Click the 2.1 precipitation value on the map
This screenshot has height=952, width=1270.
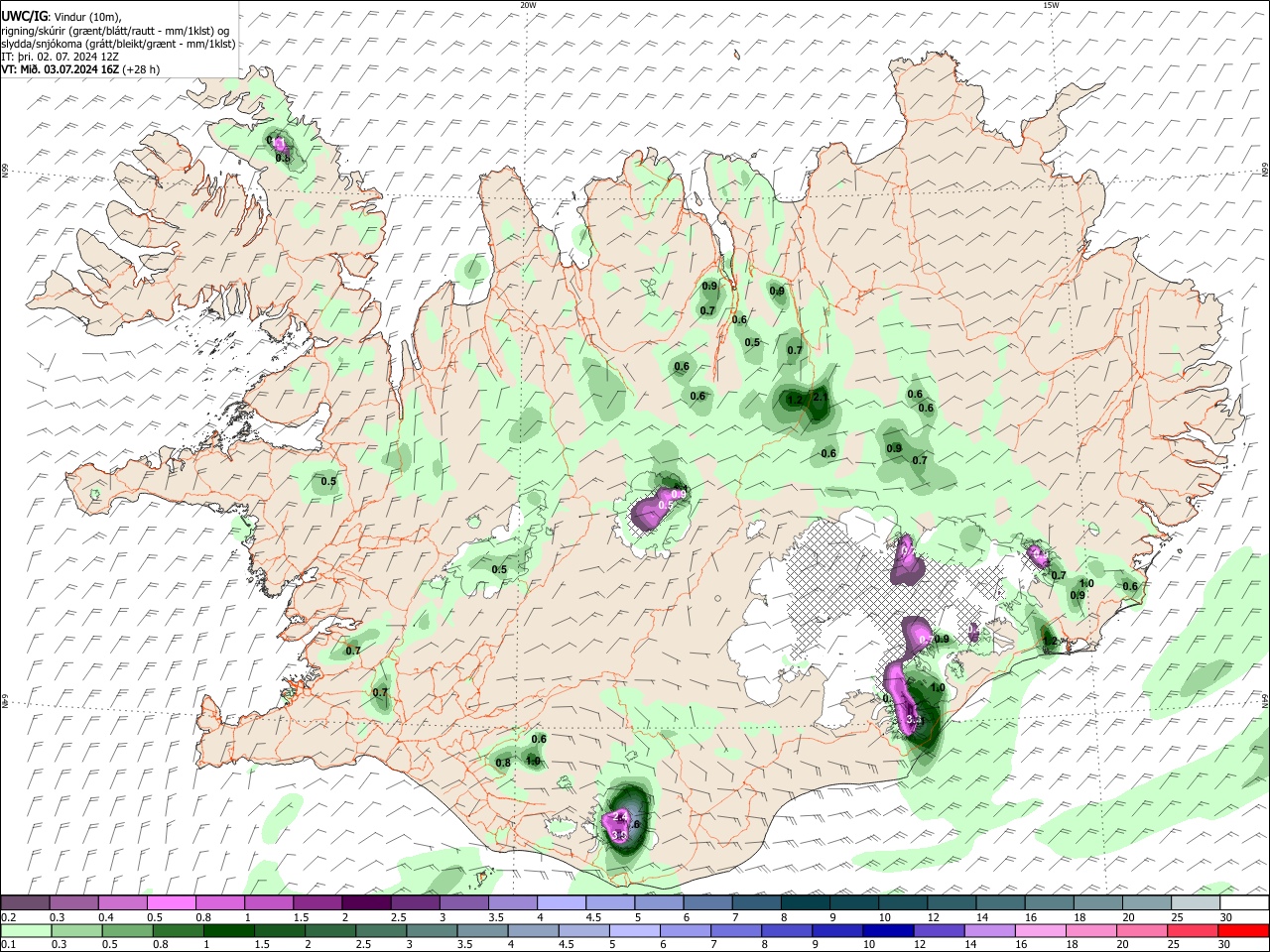(820, 397)
